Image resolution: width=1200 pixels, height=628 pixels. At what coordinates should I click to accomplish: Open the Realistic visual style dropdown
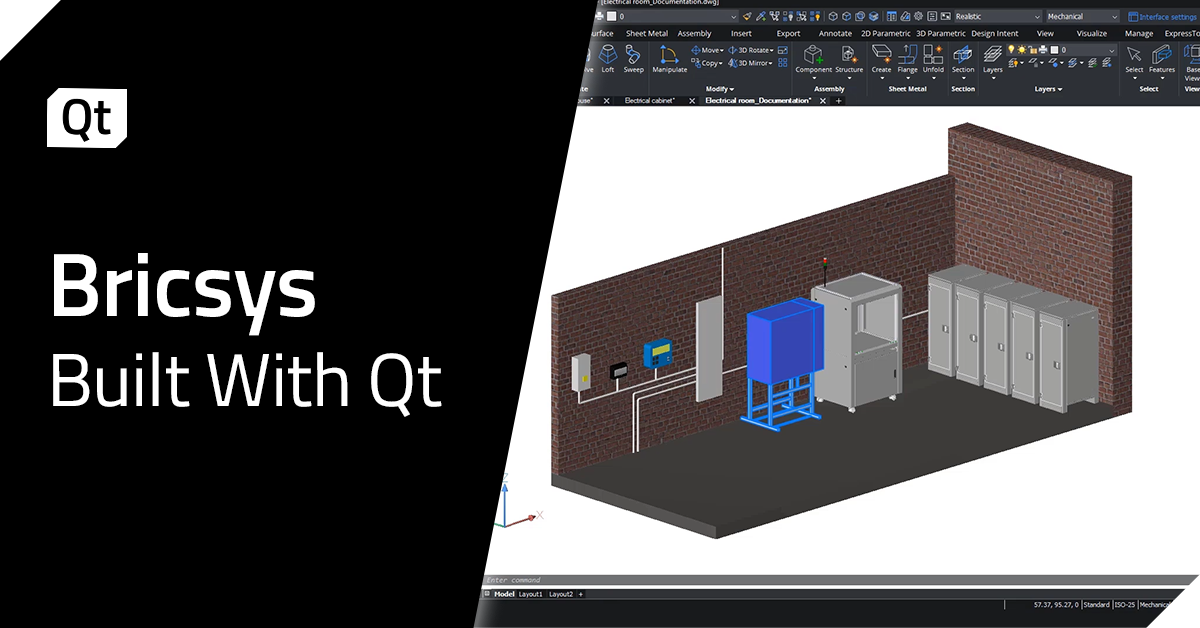(x=1035, y=16)
